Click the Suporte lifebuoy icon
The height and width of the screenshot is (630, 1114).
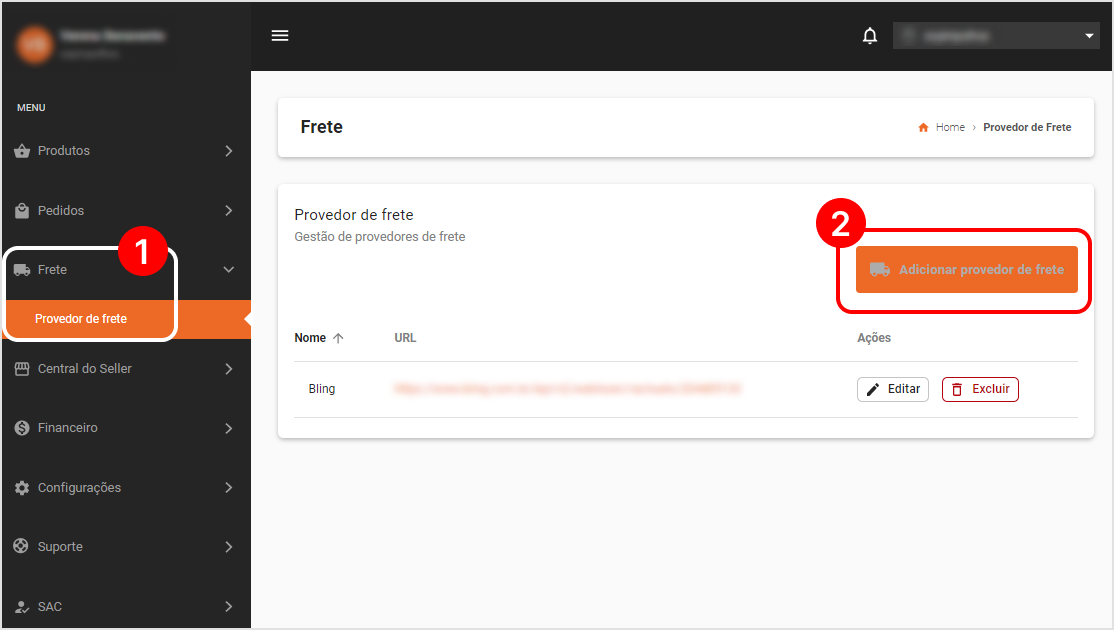(x=21, y=546)
